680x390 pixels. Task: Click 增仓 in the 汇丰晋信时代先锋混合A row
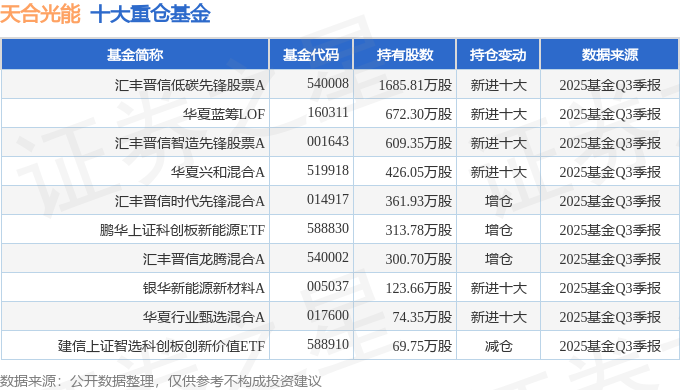[x=498, y=201]
